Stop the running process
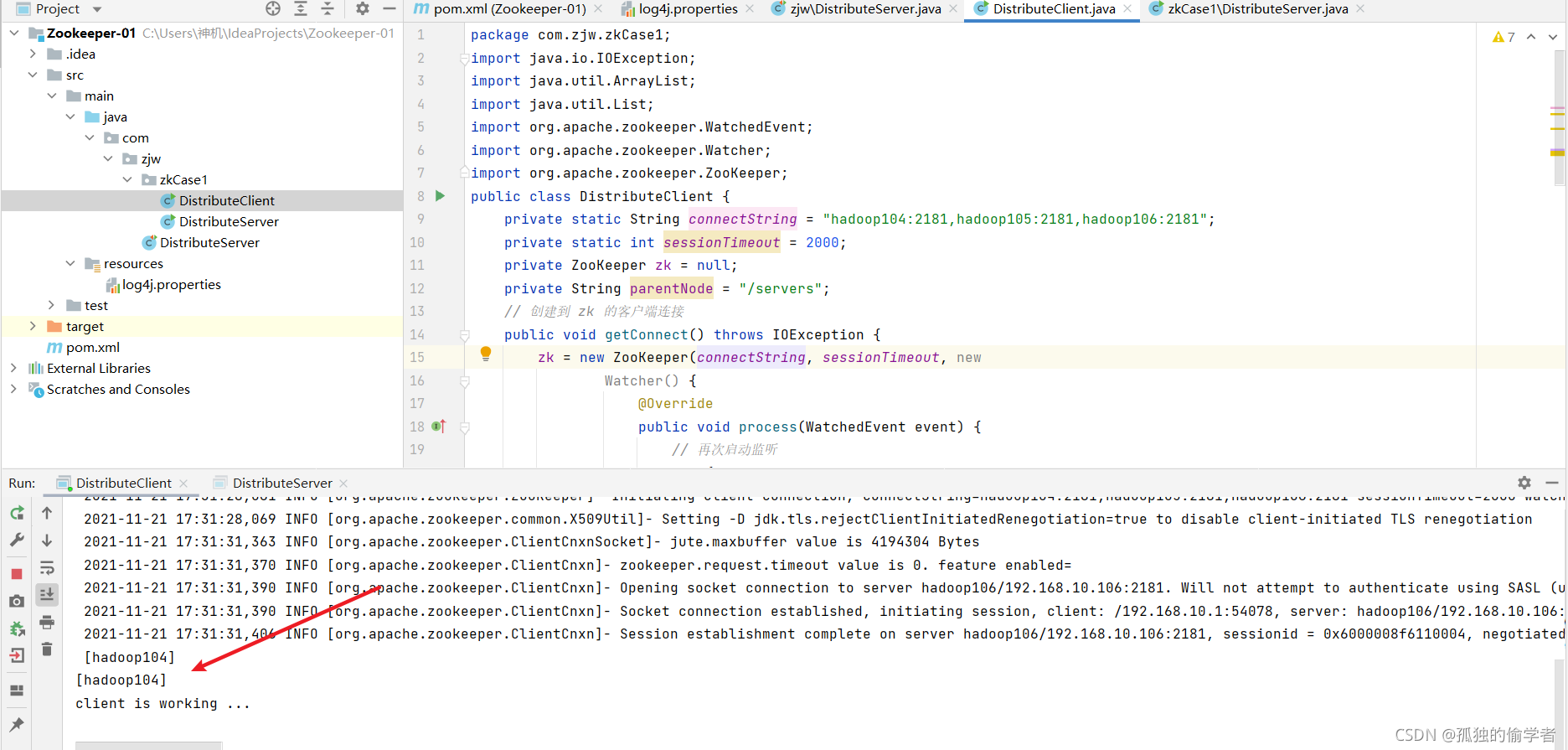 (17, 574)
